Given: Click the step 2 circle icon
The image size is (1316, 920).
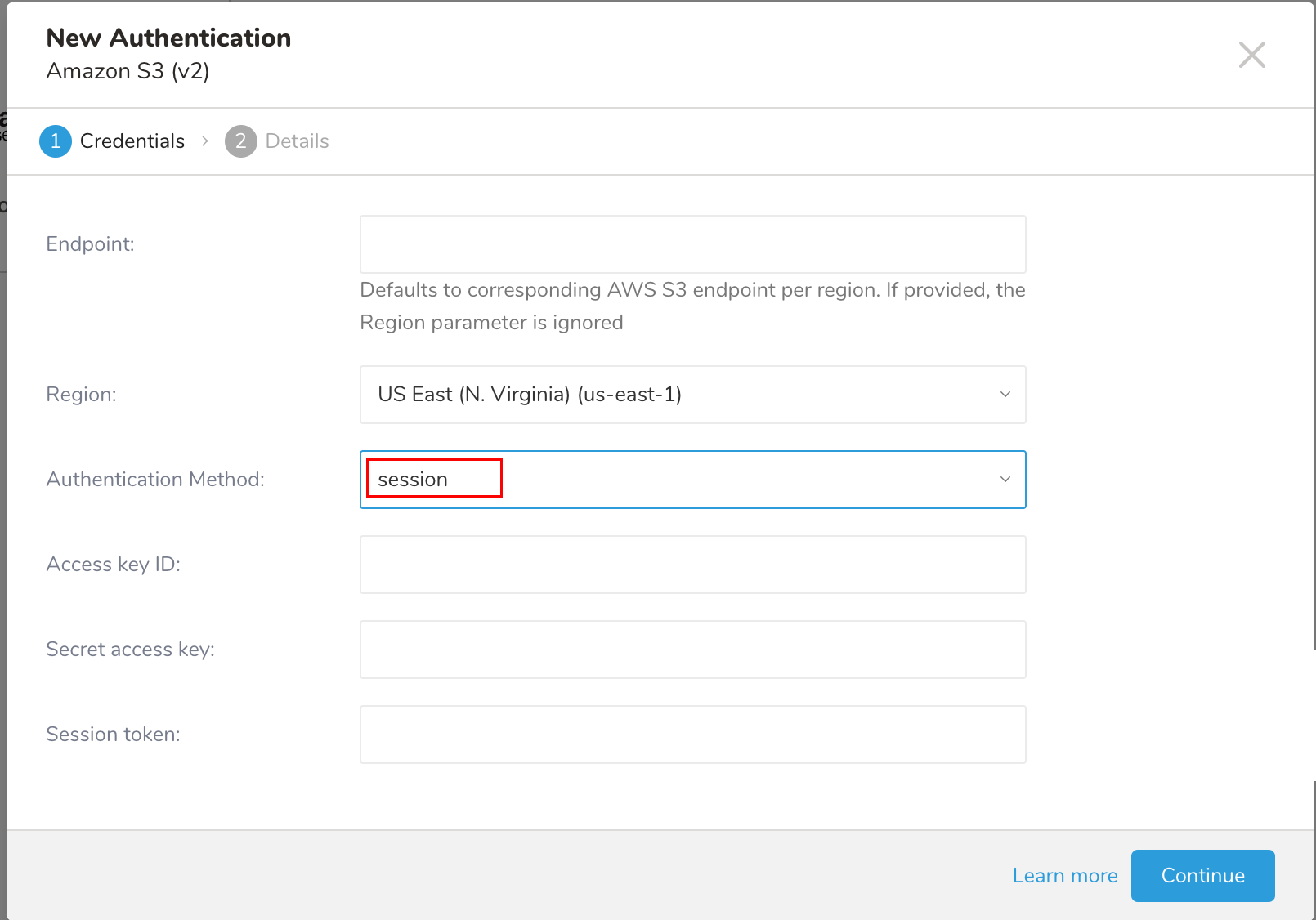Looking at the screenshot, I should pos(240,141).
